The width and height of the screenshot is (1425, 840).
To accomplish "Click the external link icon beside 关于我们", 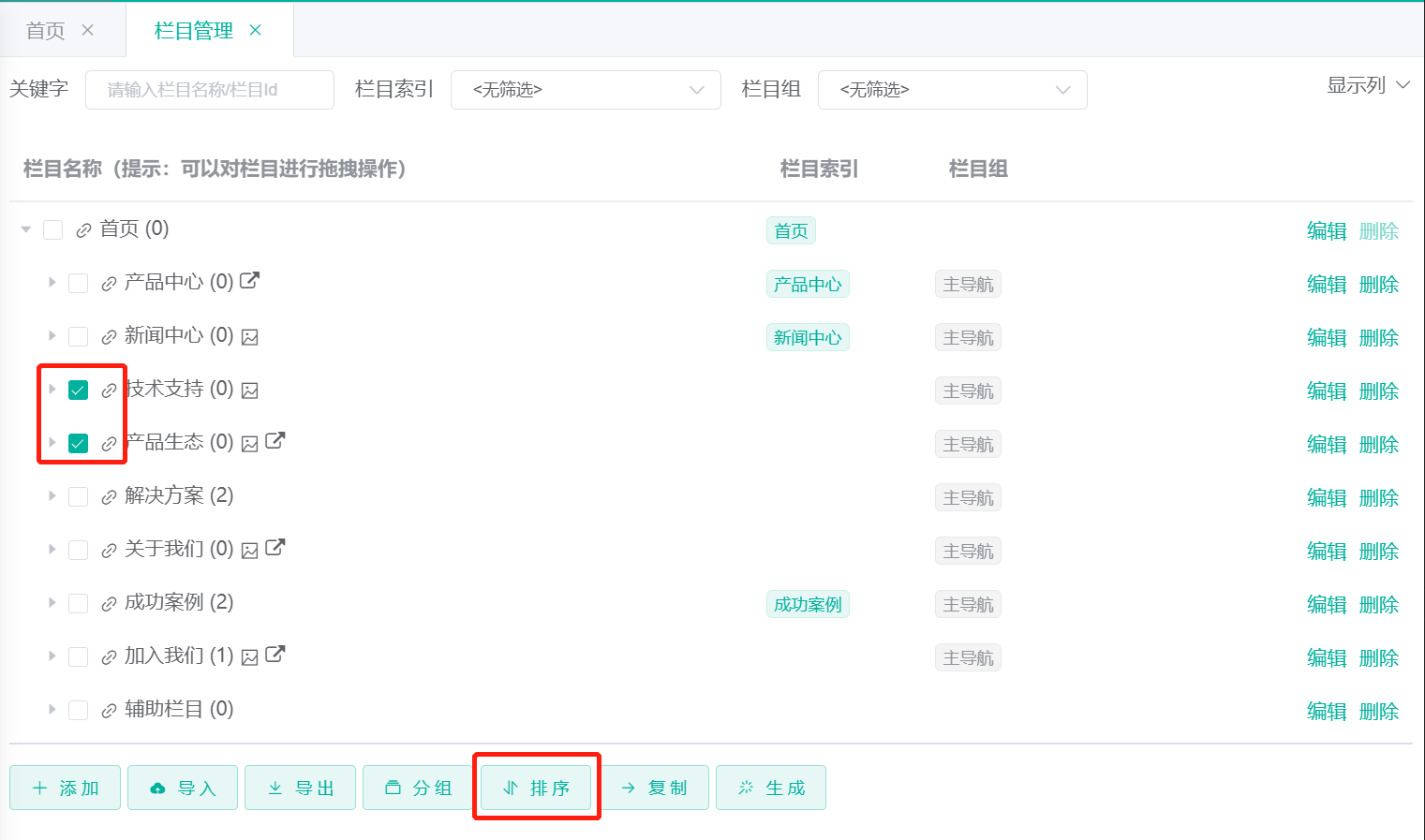I will pos(275,547).
